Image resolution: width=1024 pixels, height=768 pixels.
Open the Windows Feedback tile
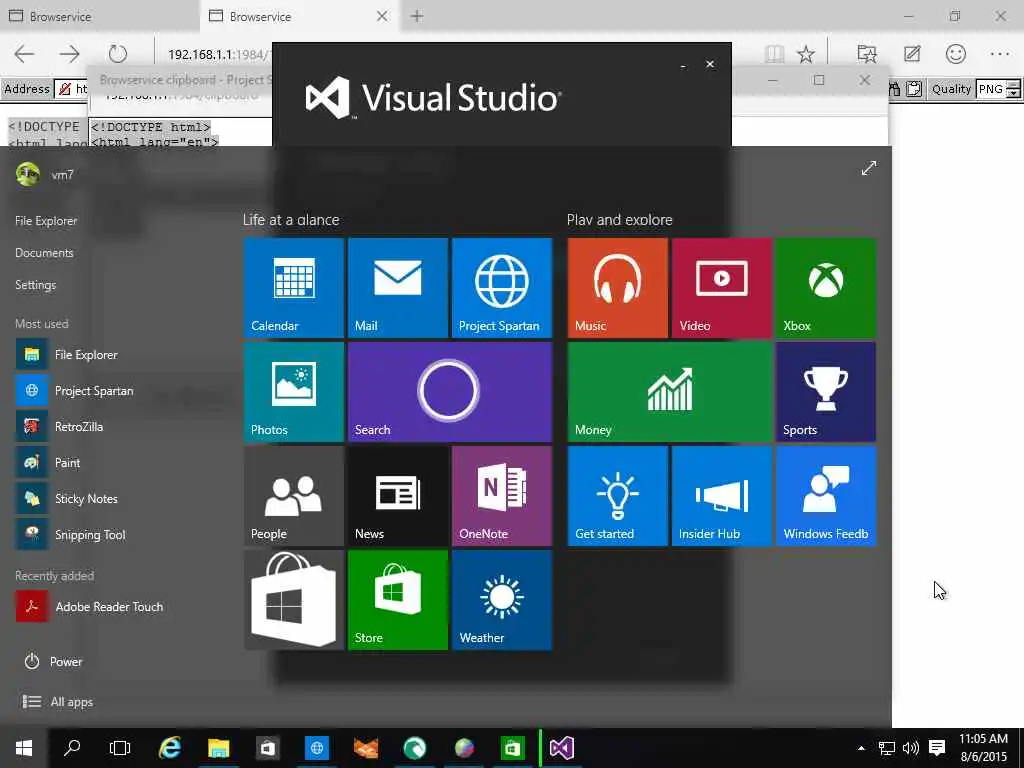(x=825, y=496)
